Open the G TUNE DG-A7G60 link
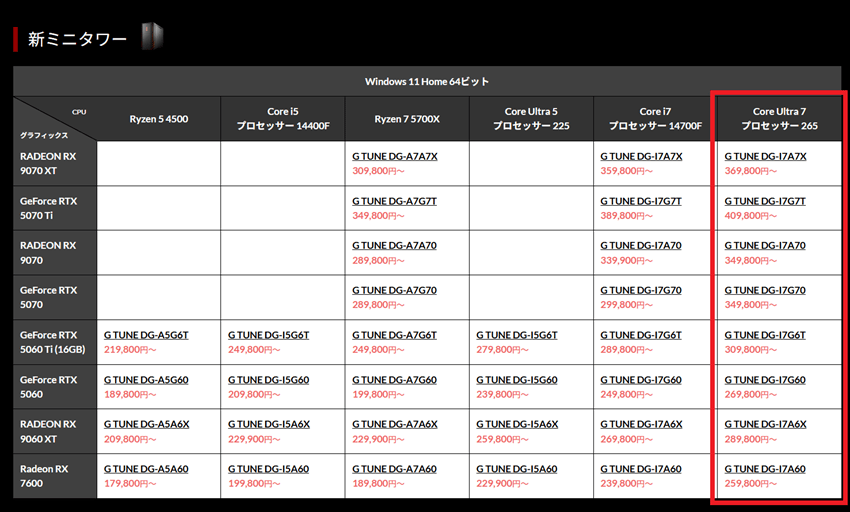This screenshot has height=512, width=850. pyautogui.click(x=394, y=380)
